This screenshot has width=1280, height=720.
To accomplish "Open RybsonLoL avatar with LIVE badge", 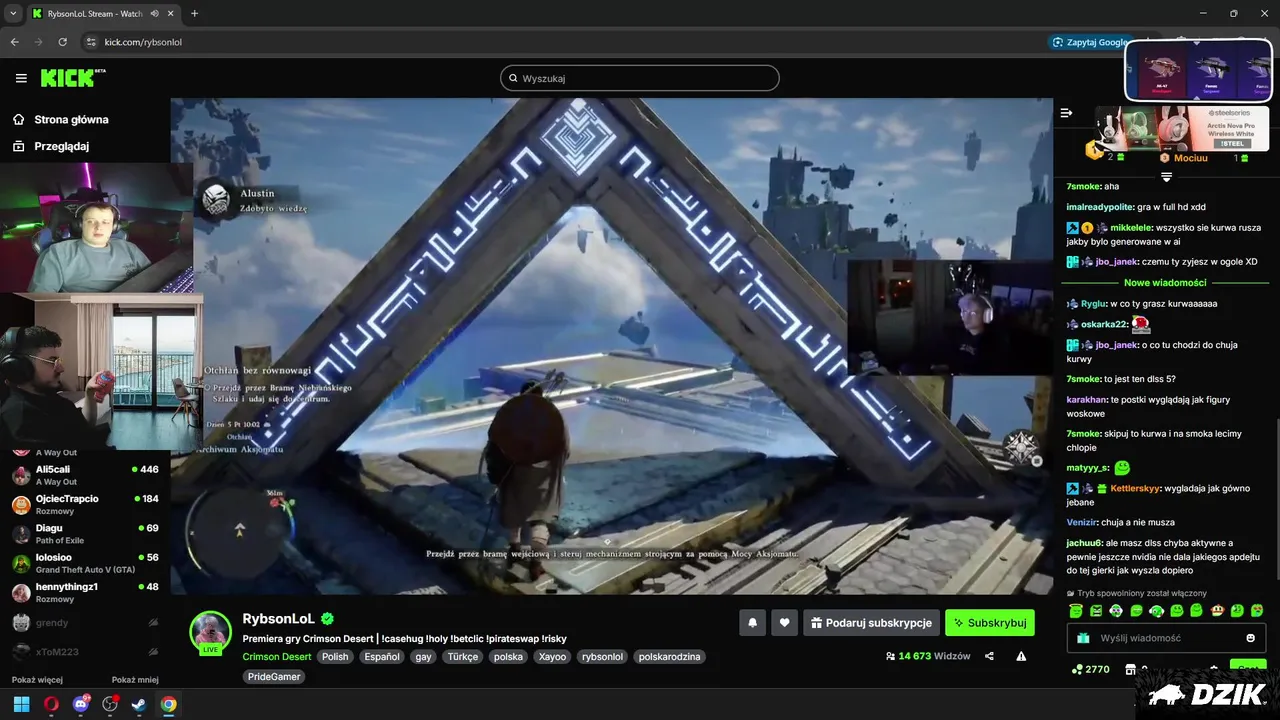I will point(211,632).
